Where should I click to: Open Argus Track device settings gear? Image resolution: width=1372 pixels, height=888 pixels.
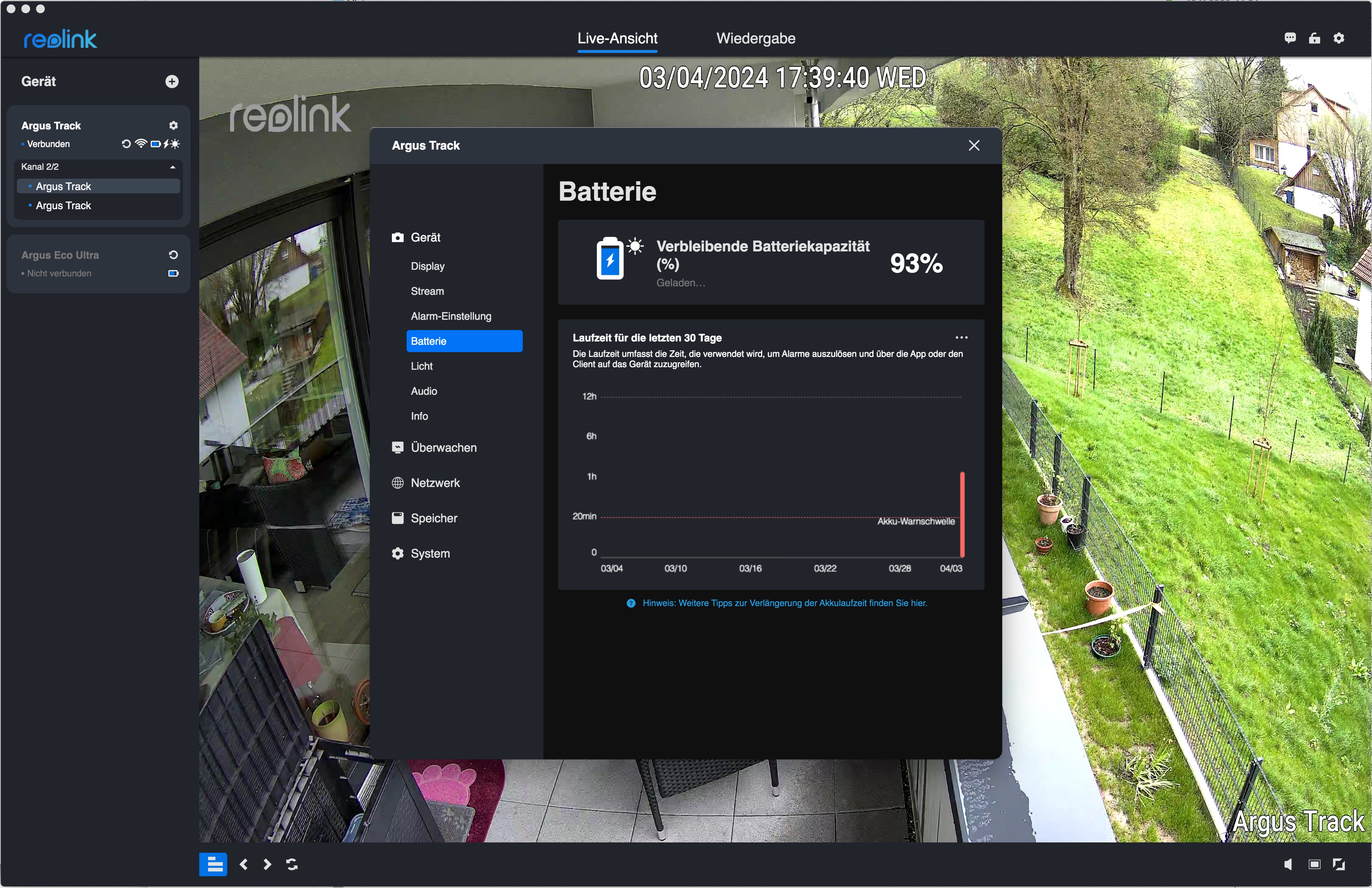pyautogui.click(x=173, y=126)
